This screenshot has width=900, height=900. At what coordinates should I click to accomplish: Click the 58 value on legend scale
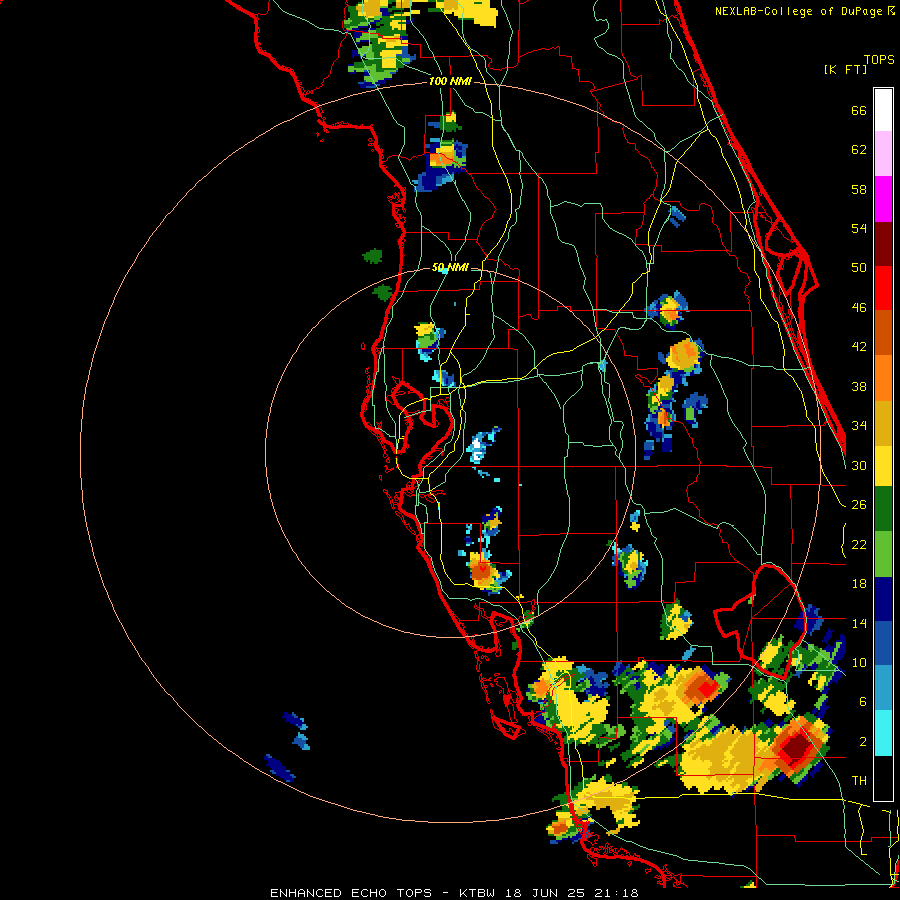859,189
